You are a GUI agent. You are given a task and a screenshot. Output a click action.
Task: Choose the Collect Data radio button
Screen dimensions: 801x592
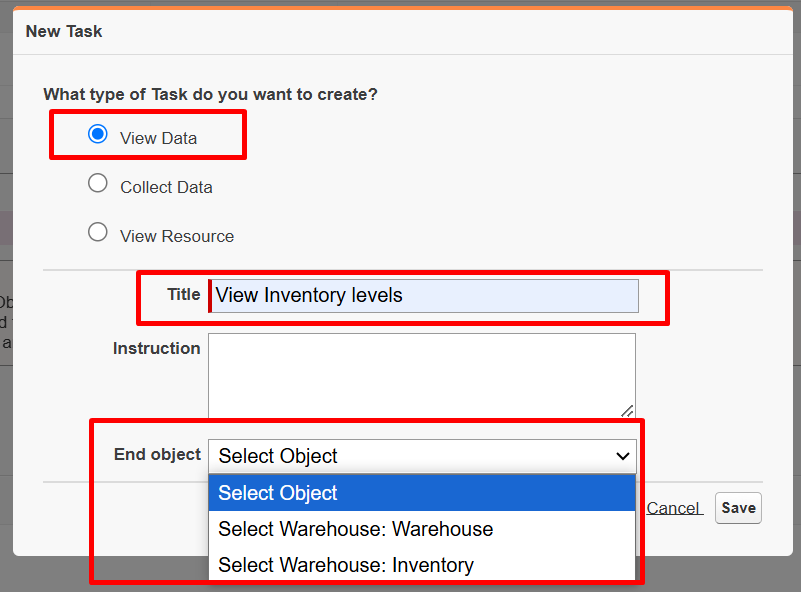coord(98,184)
